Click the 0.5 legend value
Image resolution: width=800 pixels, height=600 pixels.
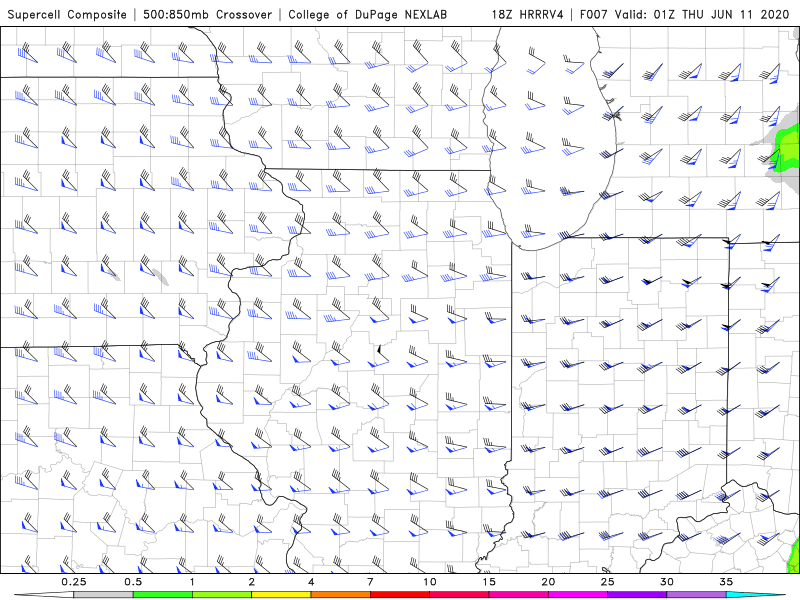pos(133,582)
